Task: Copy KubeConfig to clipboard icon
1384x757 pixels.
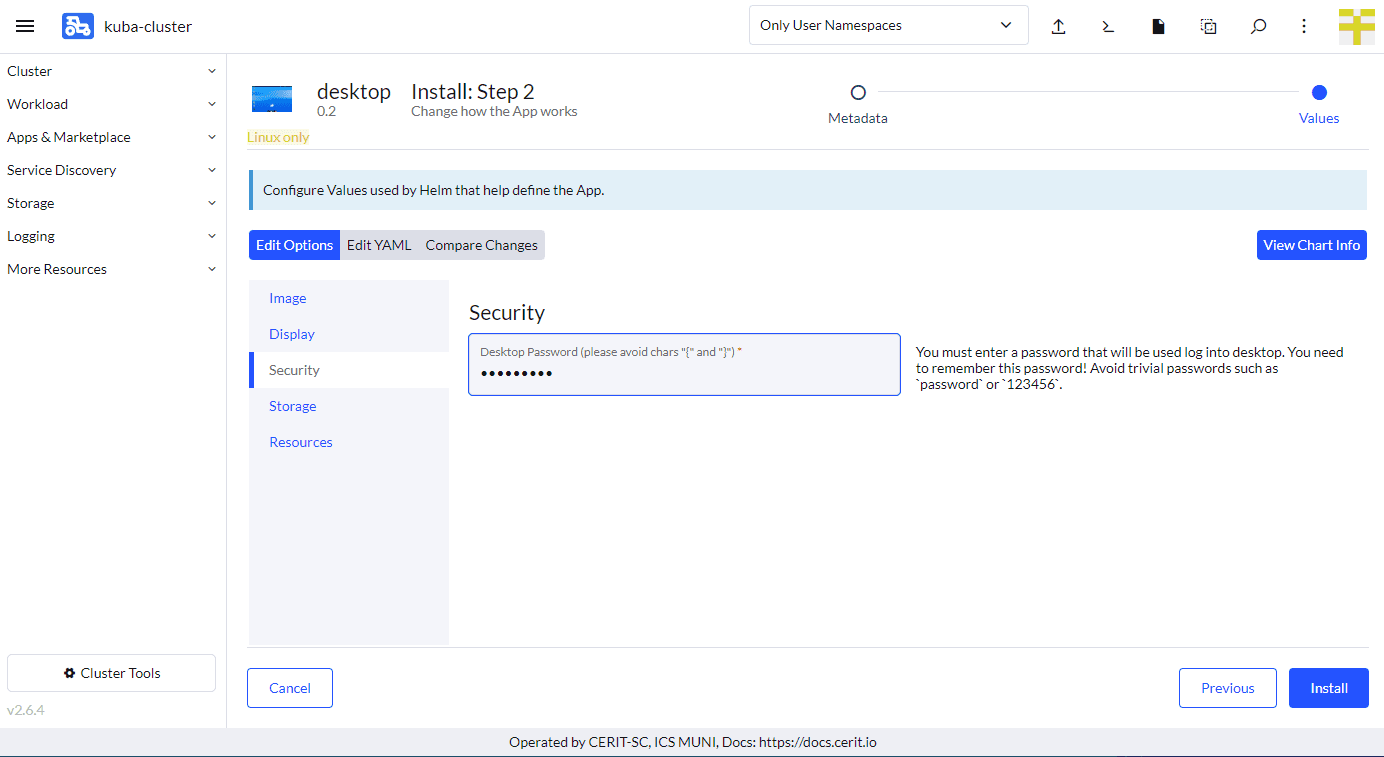Action: pyautogui.click(x=1208, y=26)
